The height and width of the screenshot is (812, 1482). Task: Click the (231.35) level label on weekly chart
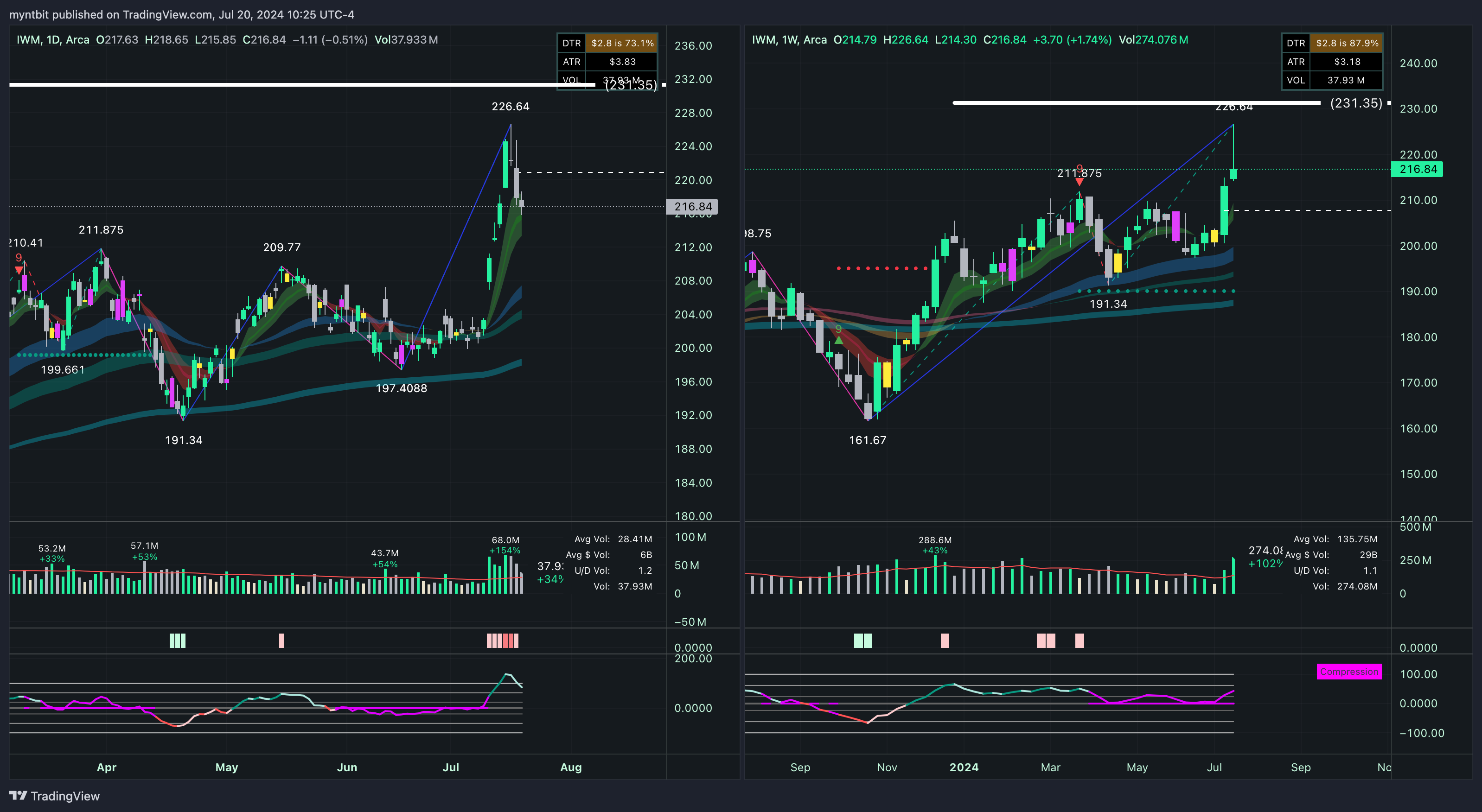click(1356, 103)
